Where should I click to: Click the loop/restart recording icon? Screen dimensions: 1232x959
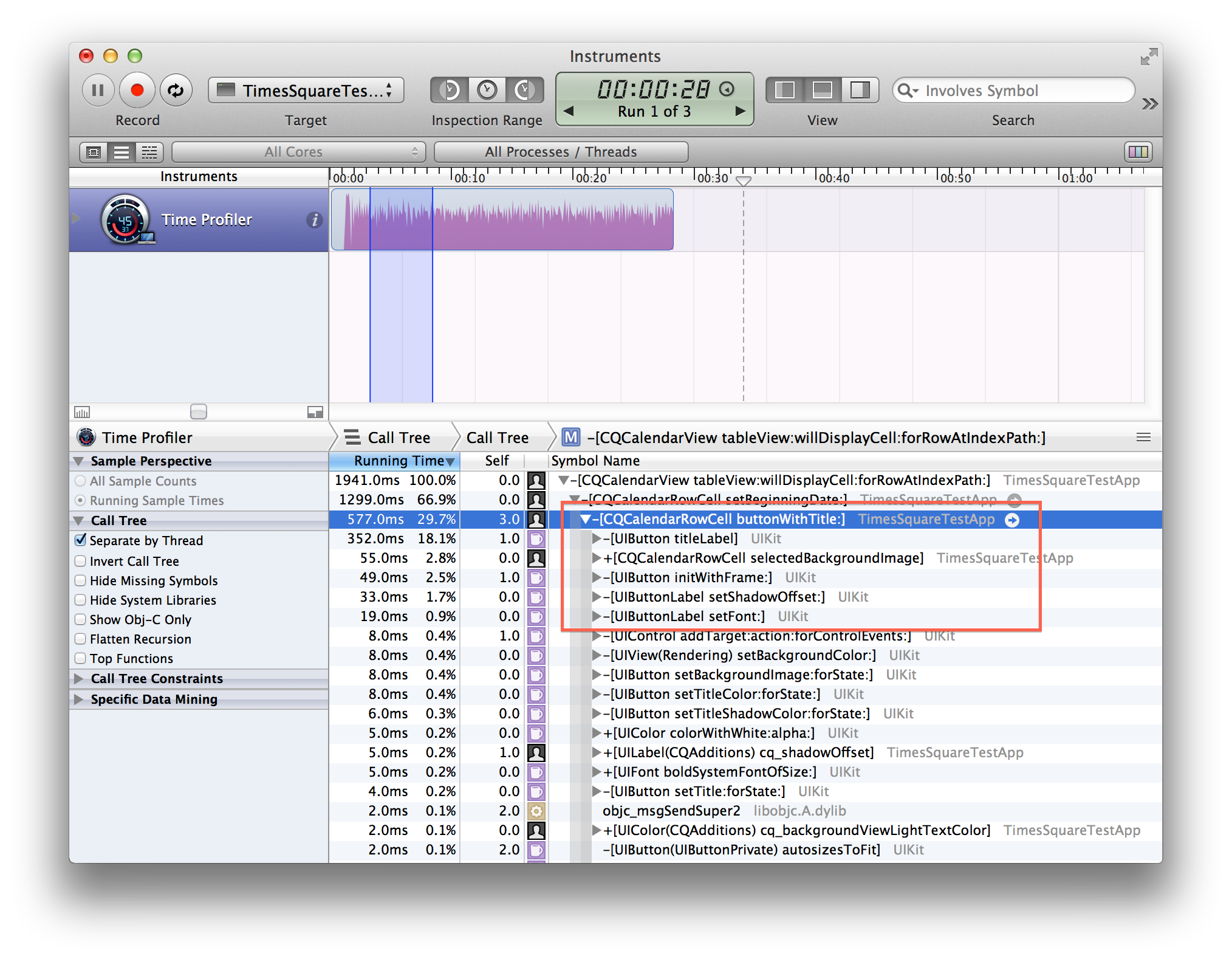pyautogui.click(x=176, y=91)
